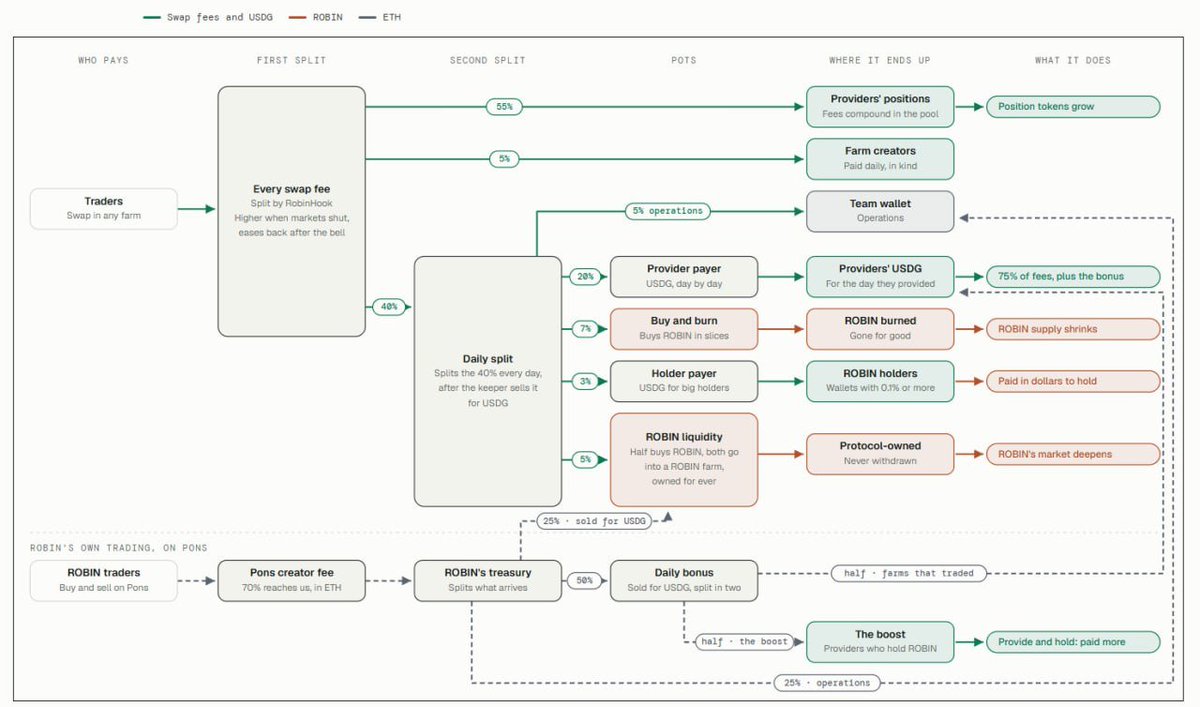Click the Traders box

(x=104, y=208)
